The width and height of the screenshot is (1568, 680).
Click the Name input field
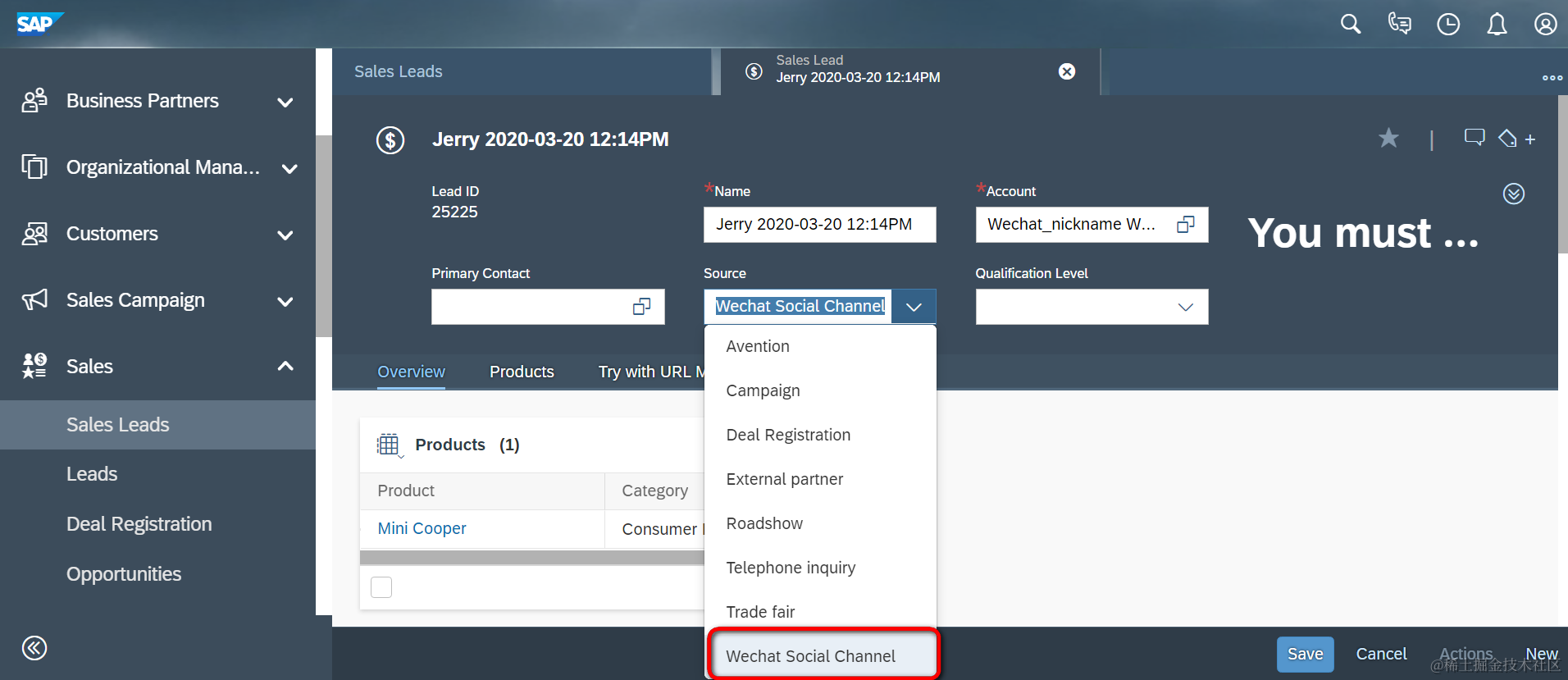pos(819,225)
